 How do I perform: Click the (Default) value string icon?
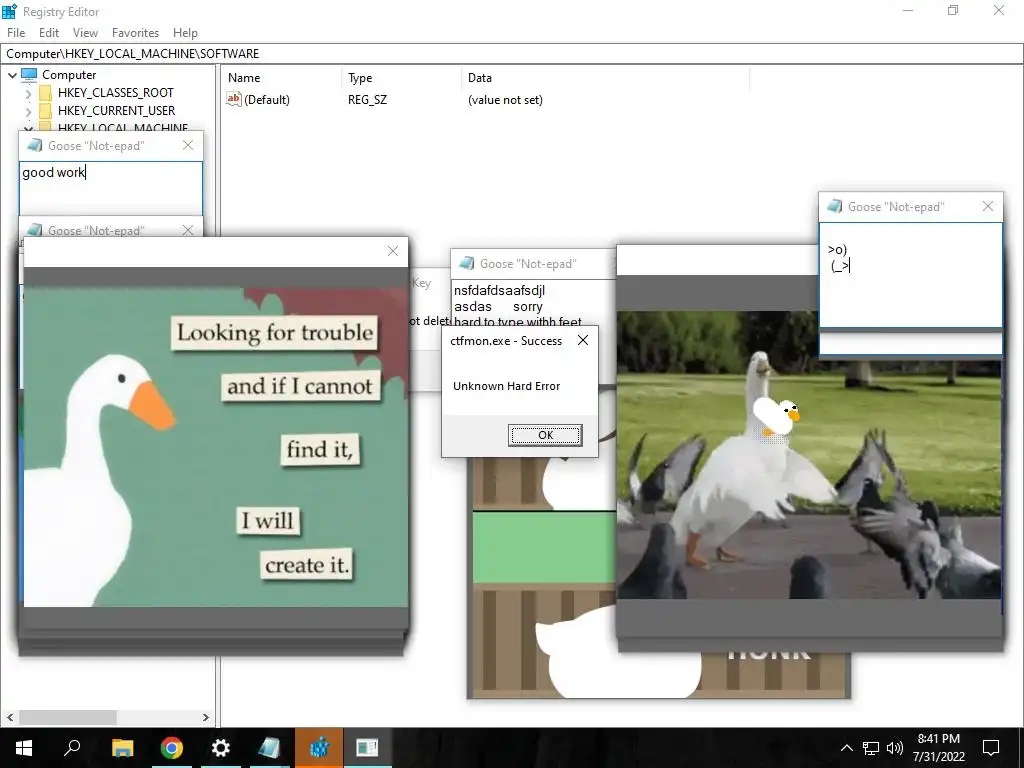pos(234,99)
